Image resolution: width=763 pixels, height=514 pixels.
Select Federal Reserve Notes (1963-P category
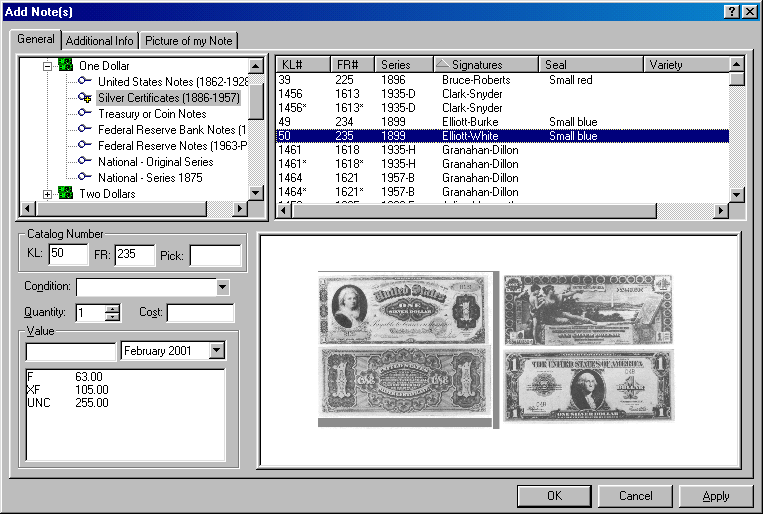pyautogui.click(x=172, y=146)
